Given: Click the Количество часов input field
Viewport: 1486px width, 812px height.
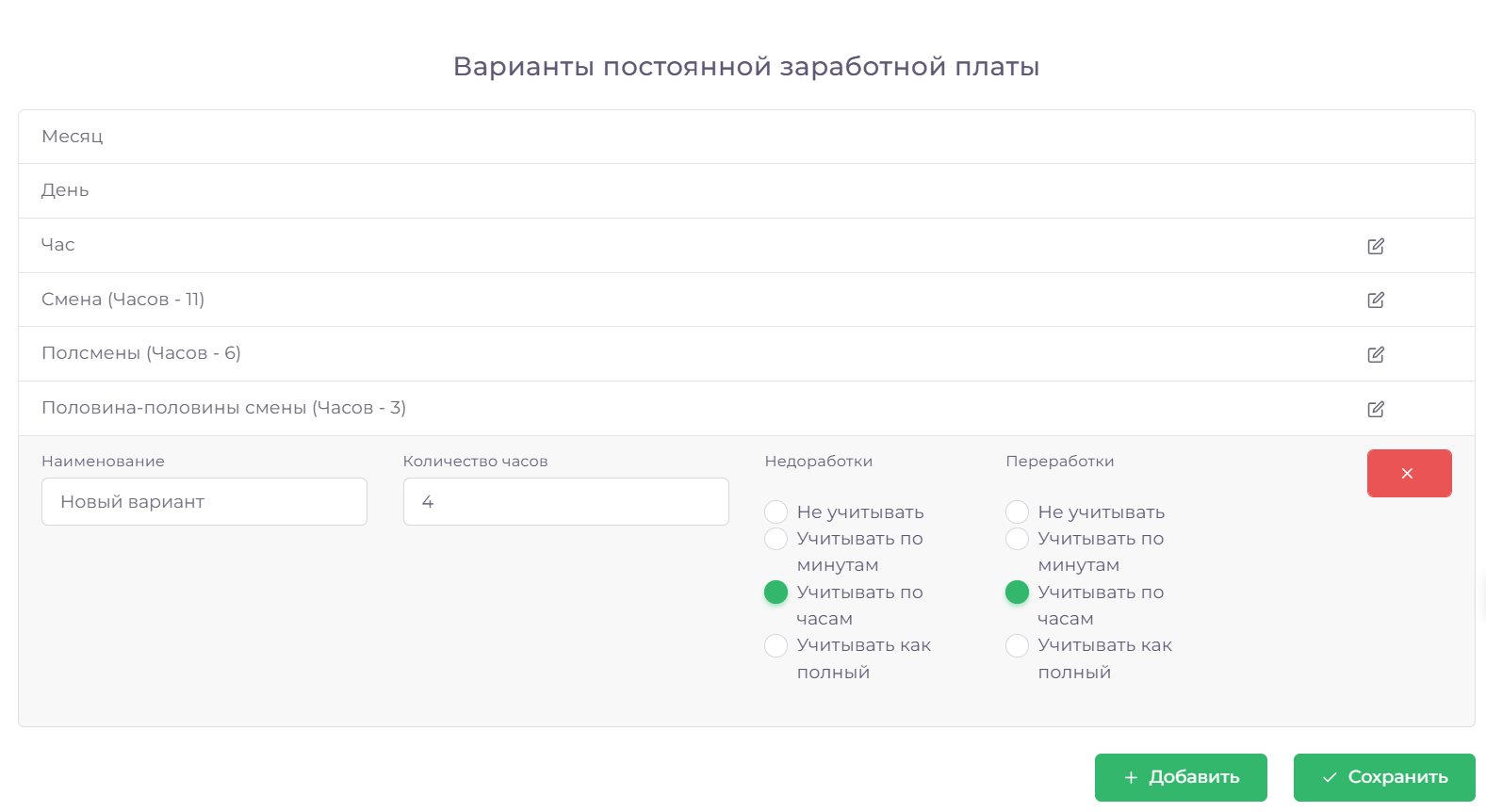Looking at the screenshot, I should point(566,501).
